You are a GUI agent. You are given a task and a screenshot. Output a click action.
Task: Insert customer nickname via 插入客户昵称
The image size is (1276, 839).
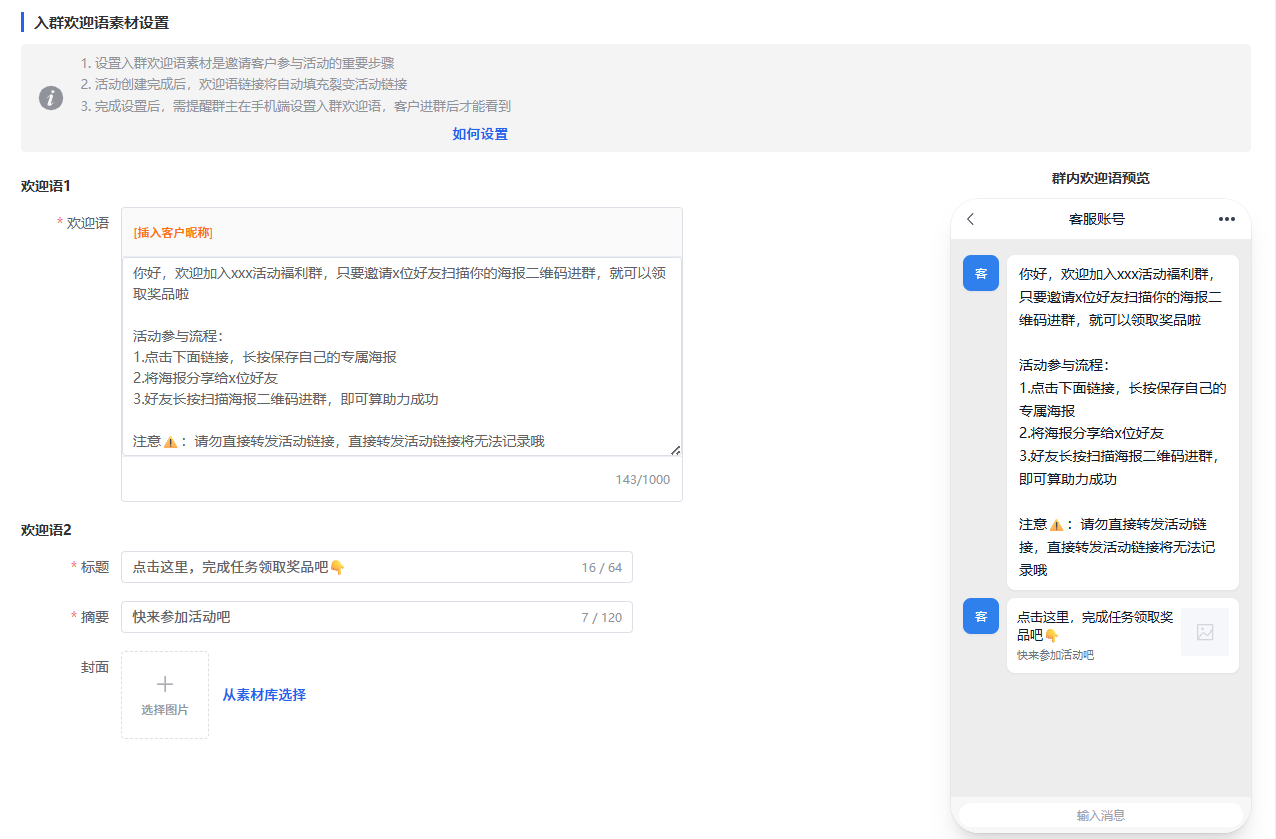[173, 233]
